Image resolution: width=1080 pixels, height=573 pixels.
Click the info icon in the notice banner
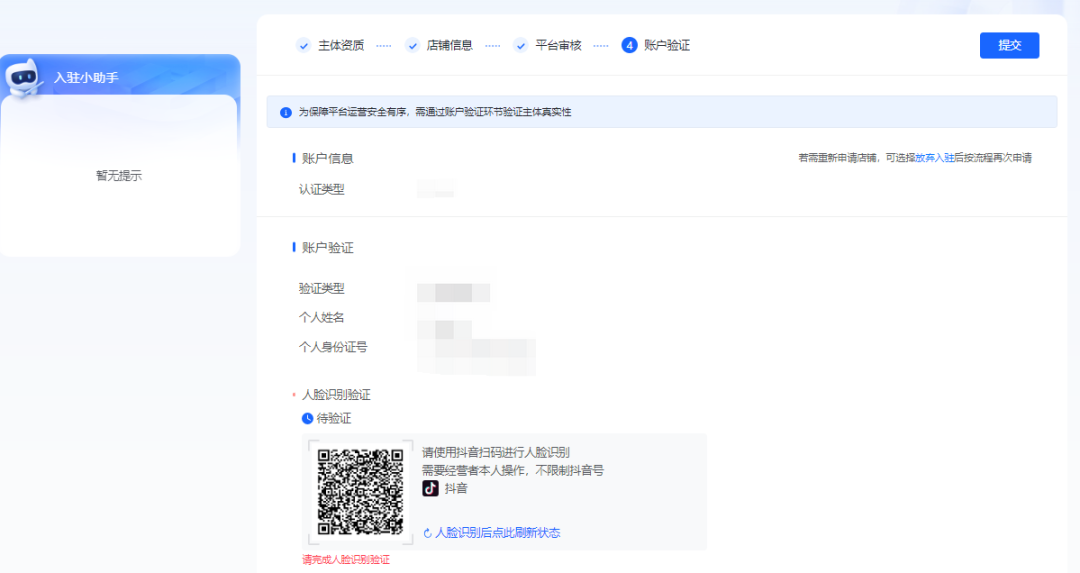tap(286, 112)
